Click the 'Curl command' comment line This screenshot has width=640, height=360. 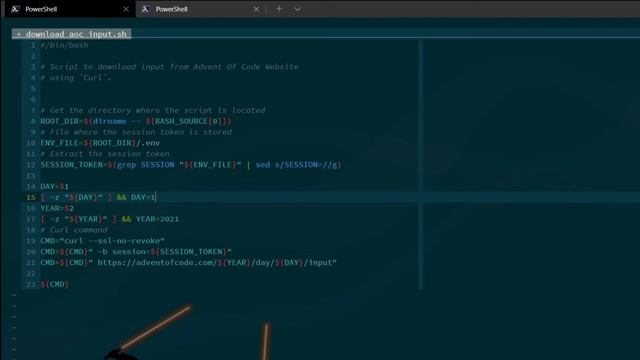(74, 230)
